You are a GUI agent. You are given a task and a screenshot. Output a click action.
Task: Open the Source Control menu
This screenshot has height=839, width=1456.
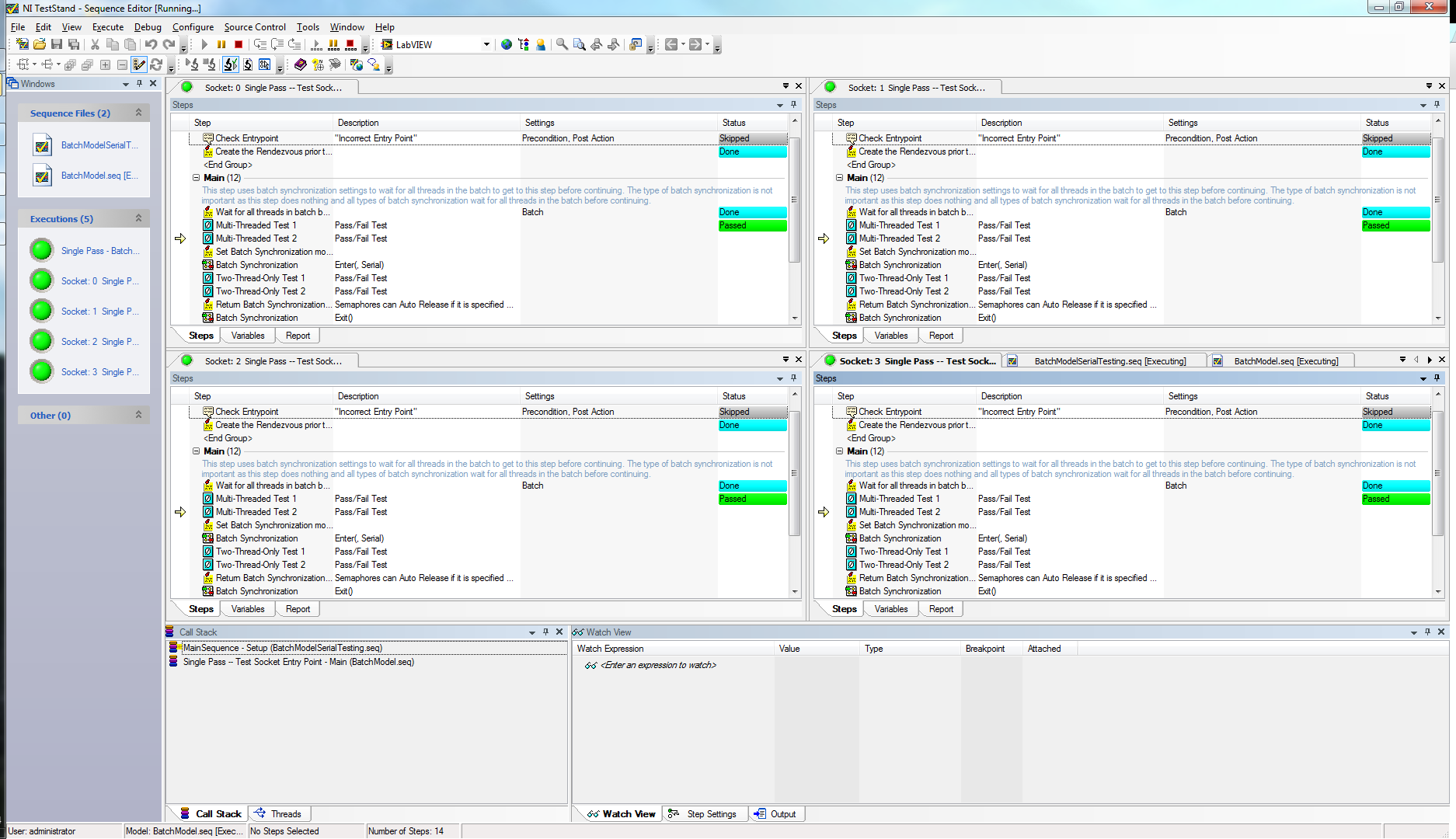tap(255, 26)
